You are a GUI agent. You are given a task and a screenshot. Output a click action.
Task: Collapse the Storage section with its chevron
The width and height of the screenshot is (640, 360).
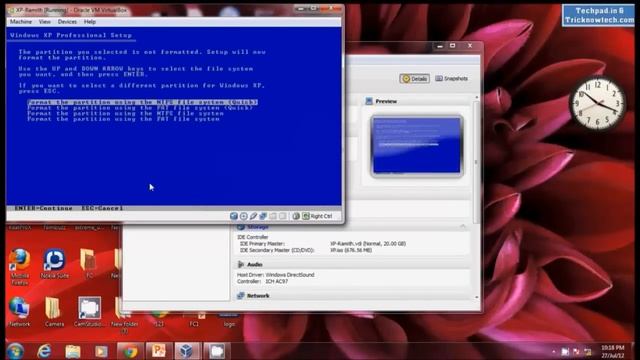(x=462, y=226)
